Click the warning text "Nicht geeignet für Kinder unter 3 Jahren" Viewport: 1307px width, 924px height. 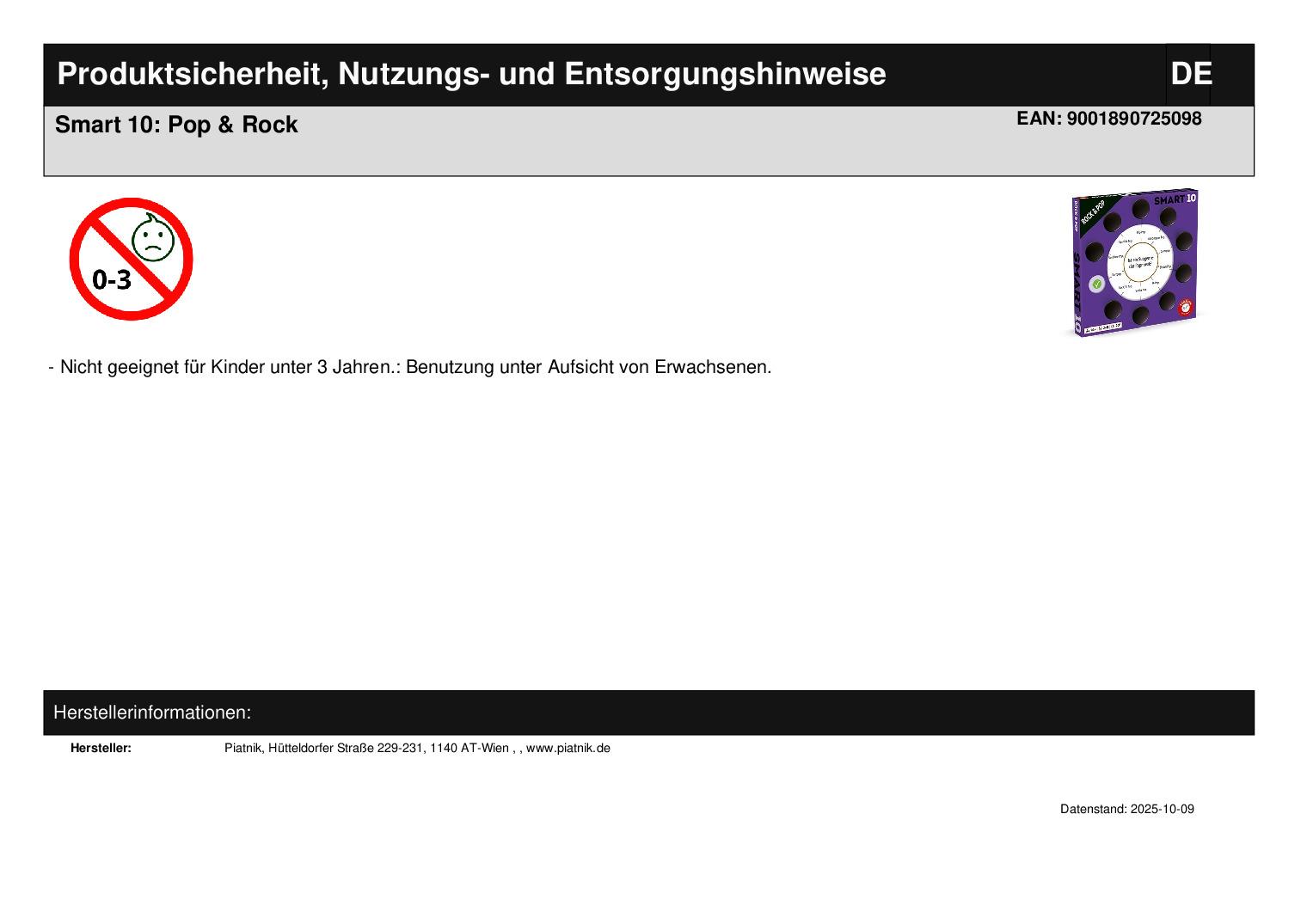click(x=226, y=367)
